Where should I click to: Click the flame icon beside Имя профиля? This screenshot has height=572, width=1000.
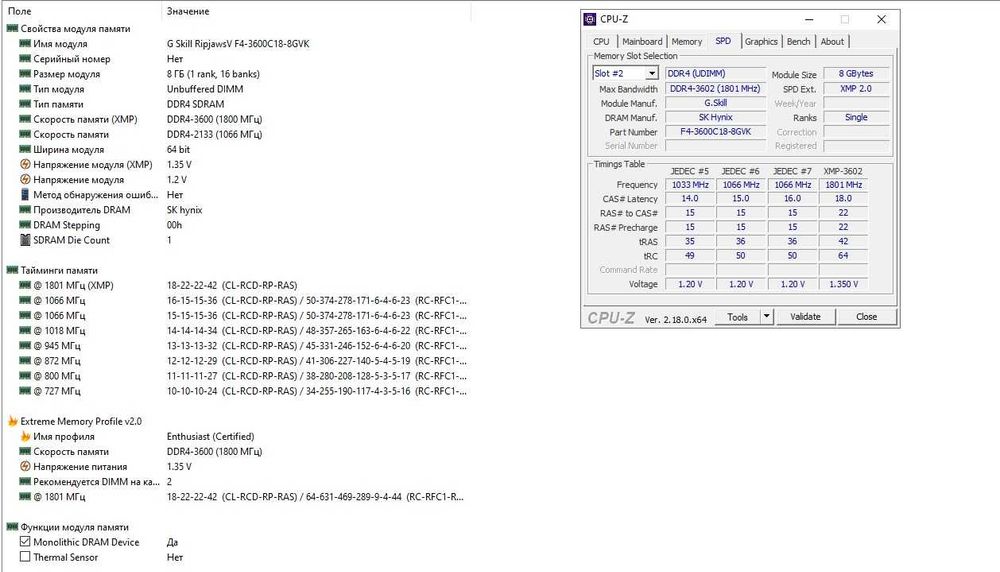click(25, 436)
